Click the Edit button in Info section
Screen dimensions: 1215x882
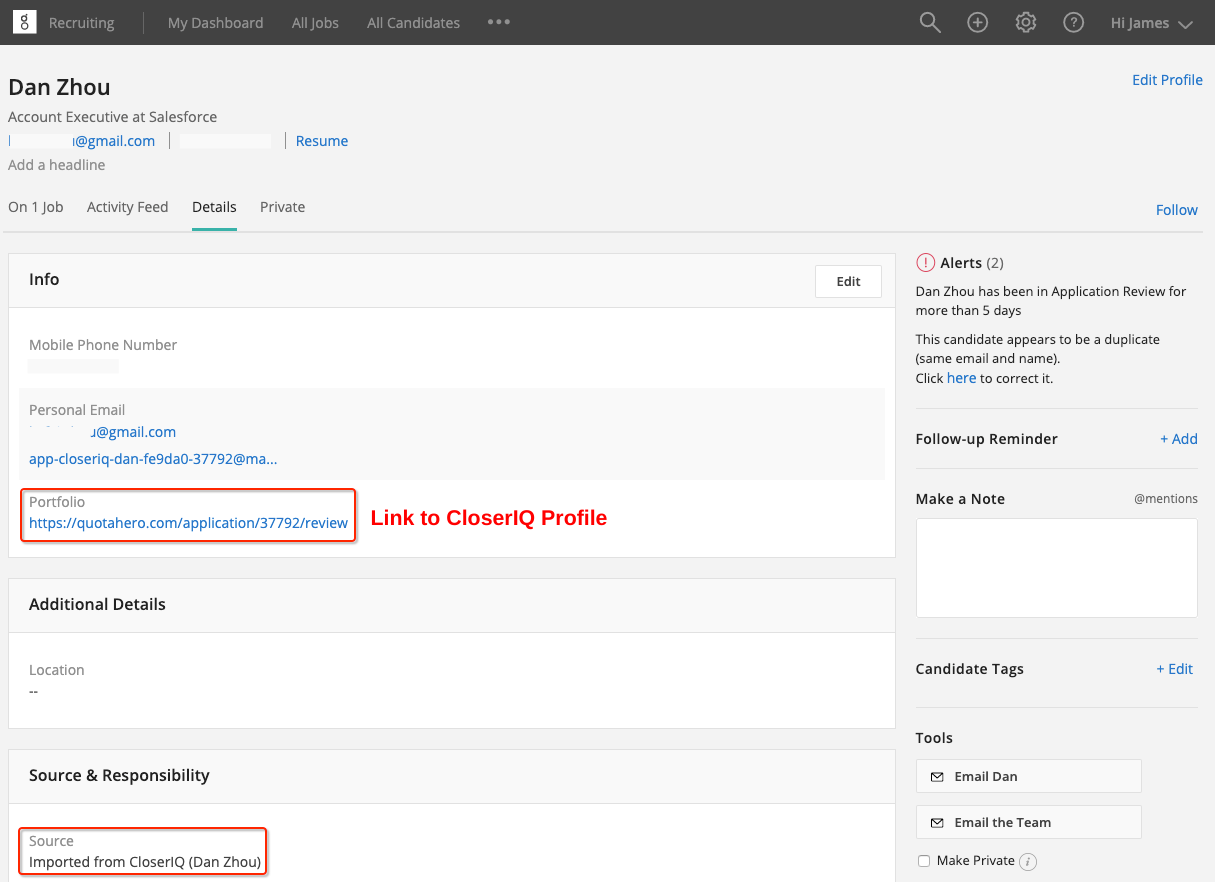point(848,282)
